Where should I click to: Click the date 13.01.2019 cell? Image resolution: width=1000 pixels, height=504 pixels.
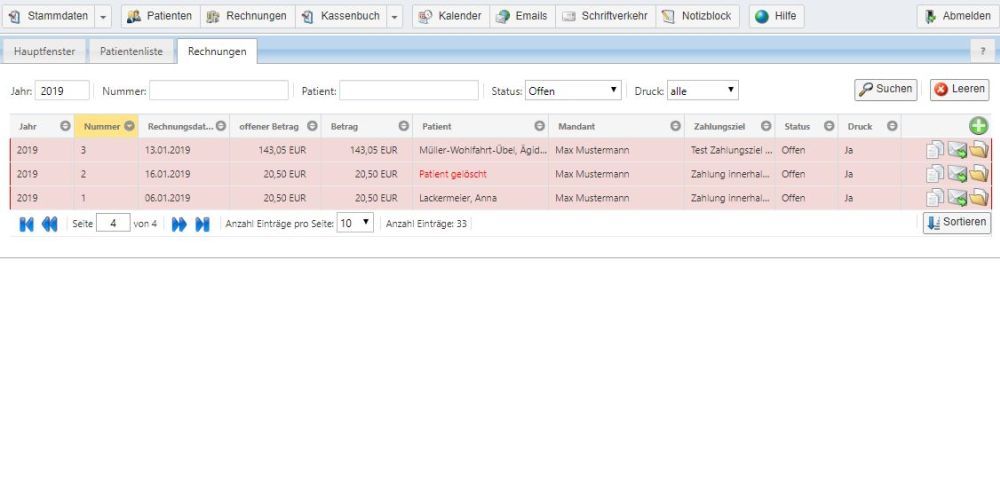click(184, 151)
